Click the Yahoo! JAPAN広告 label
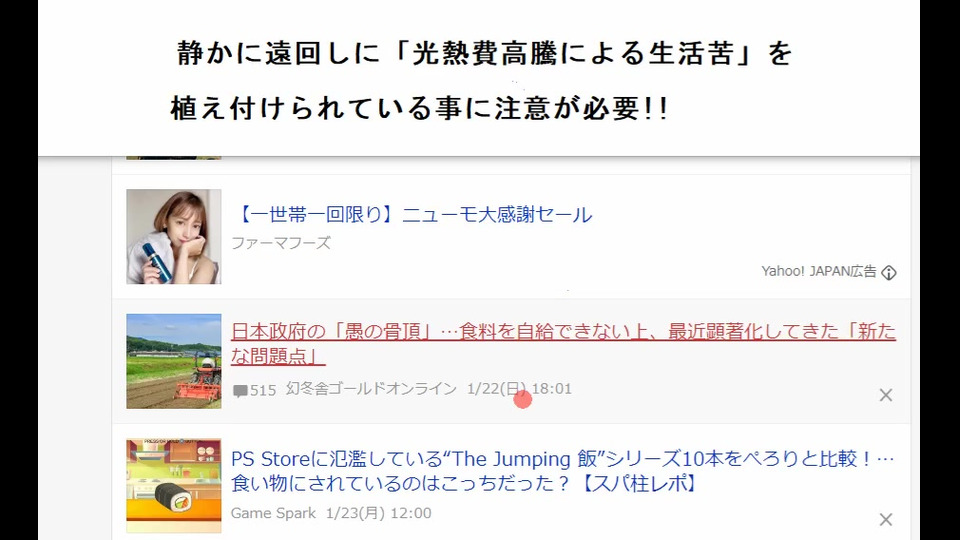This screenshot has height=540, width=960. 819,271
